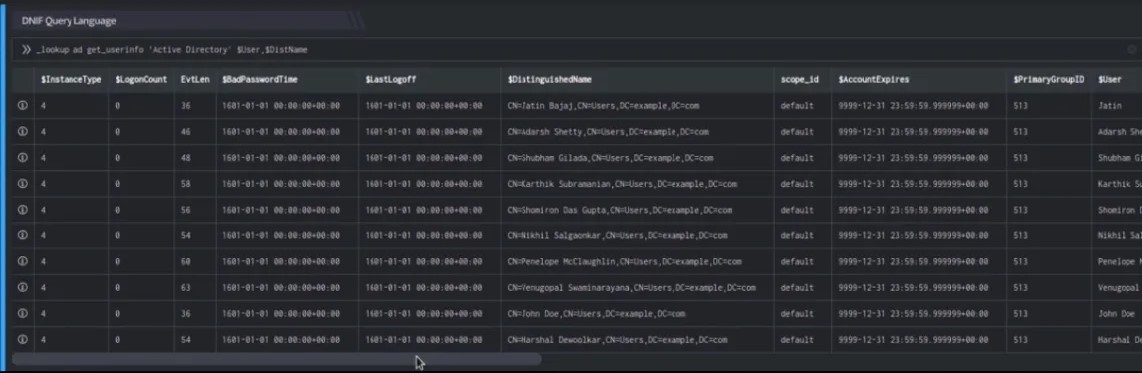
Task: Click $BadPasswordTime value in Jatin Bajaj row
Action: tap(281, 106)
